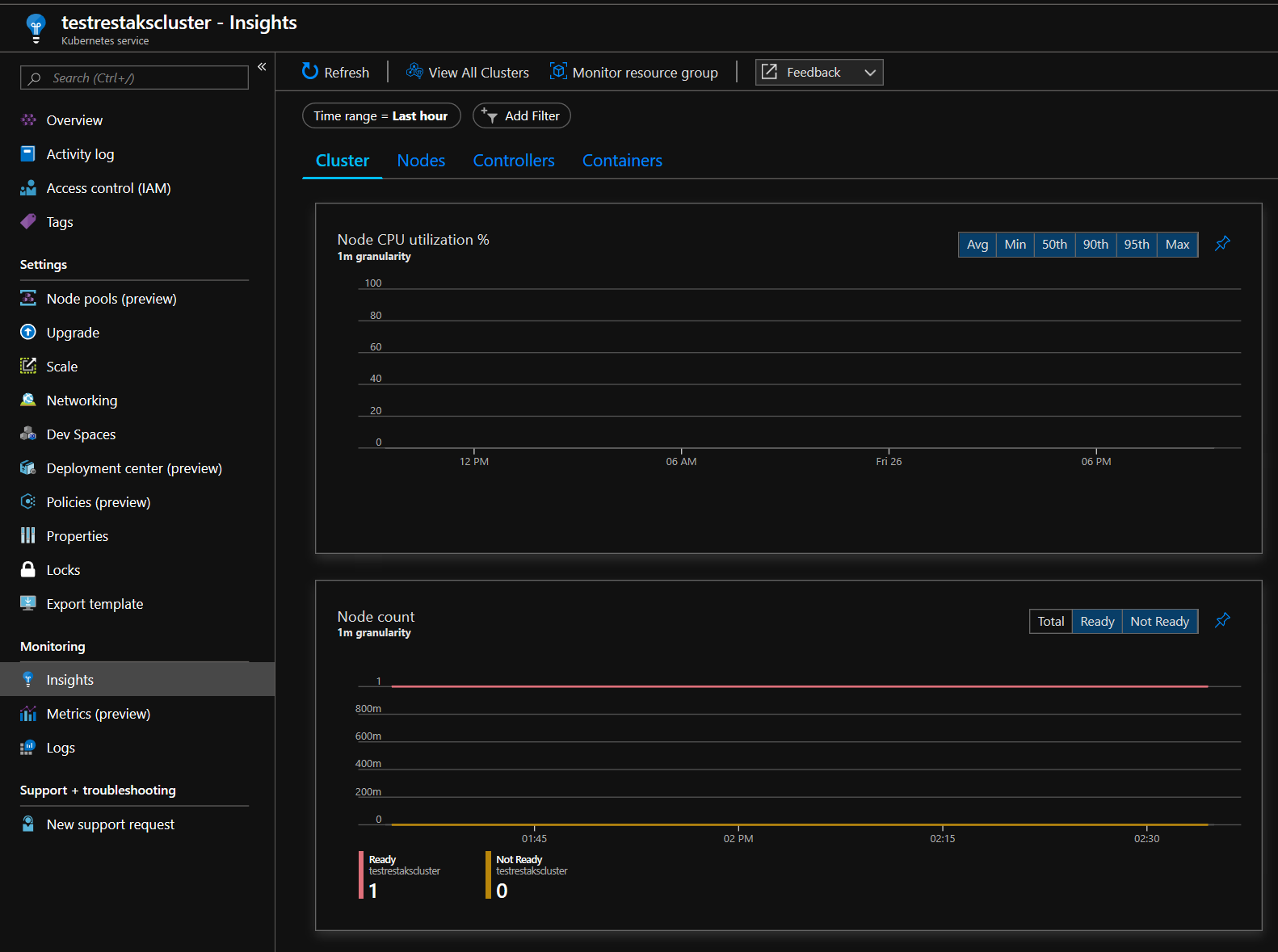
Task: Pin the Node CPU utilization chart
Action: click(x=1222, y=244)
